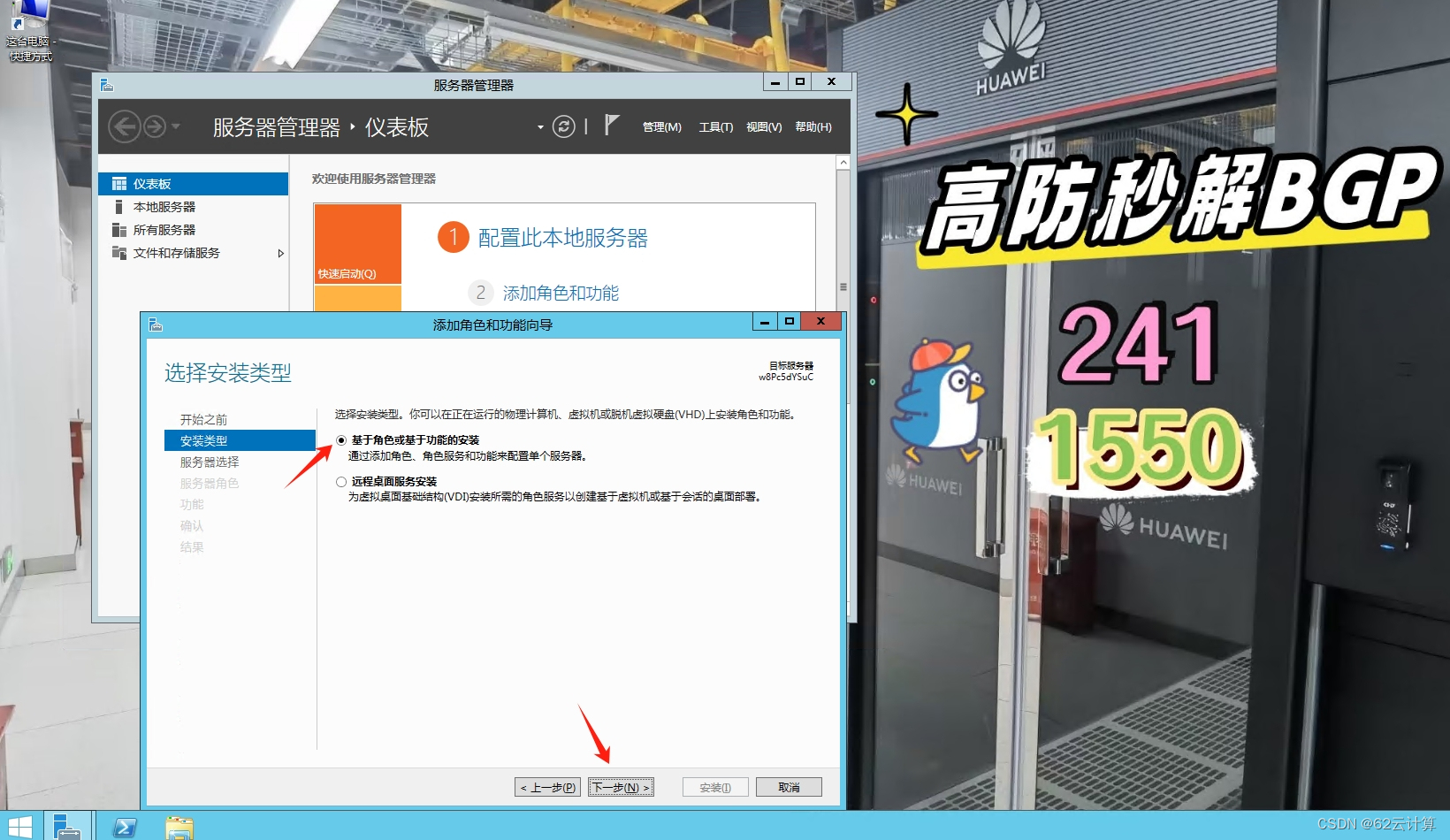Click the 仪表板 grid icon
Image resolution: width=1450 pixels, height=840 pixels.
pos(119,184)
